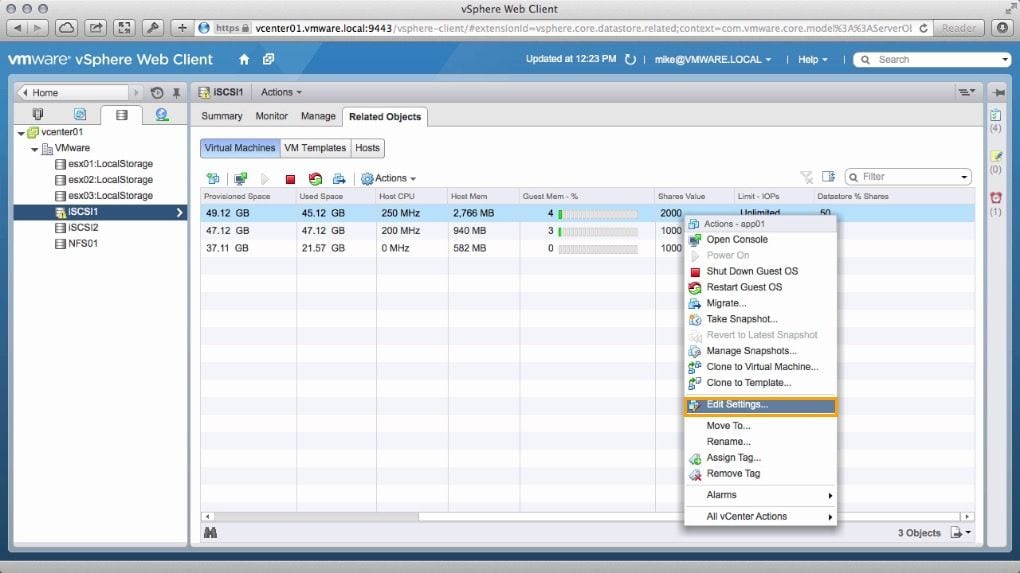Refresh the vSphere client data
Screen dimensions: 1020x573
(630, 59)
